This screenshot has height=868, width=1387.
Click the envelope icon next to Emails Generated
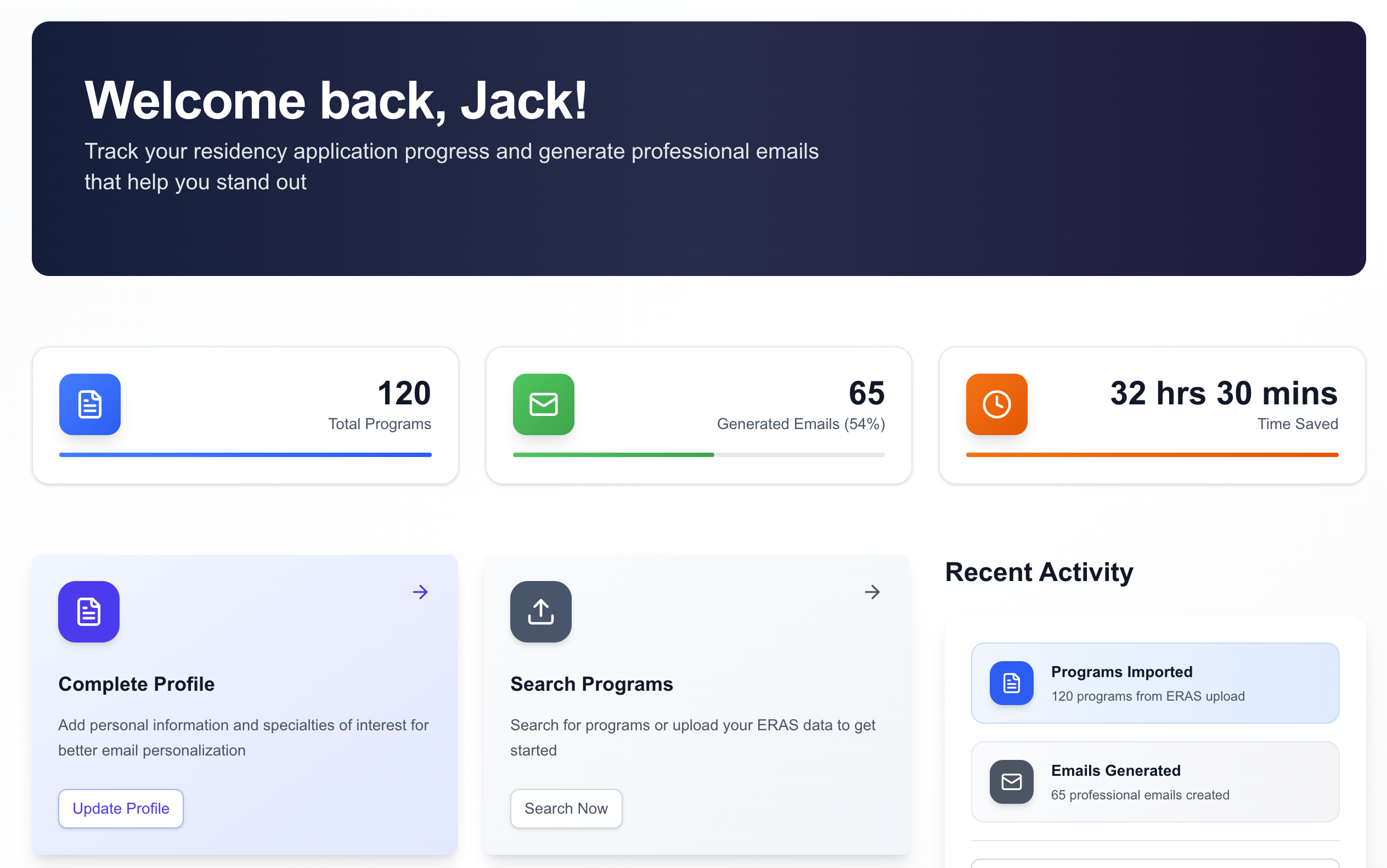pyautogui.click(x=1011, y=781)
